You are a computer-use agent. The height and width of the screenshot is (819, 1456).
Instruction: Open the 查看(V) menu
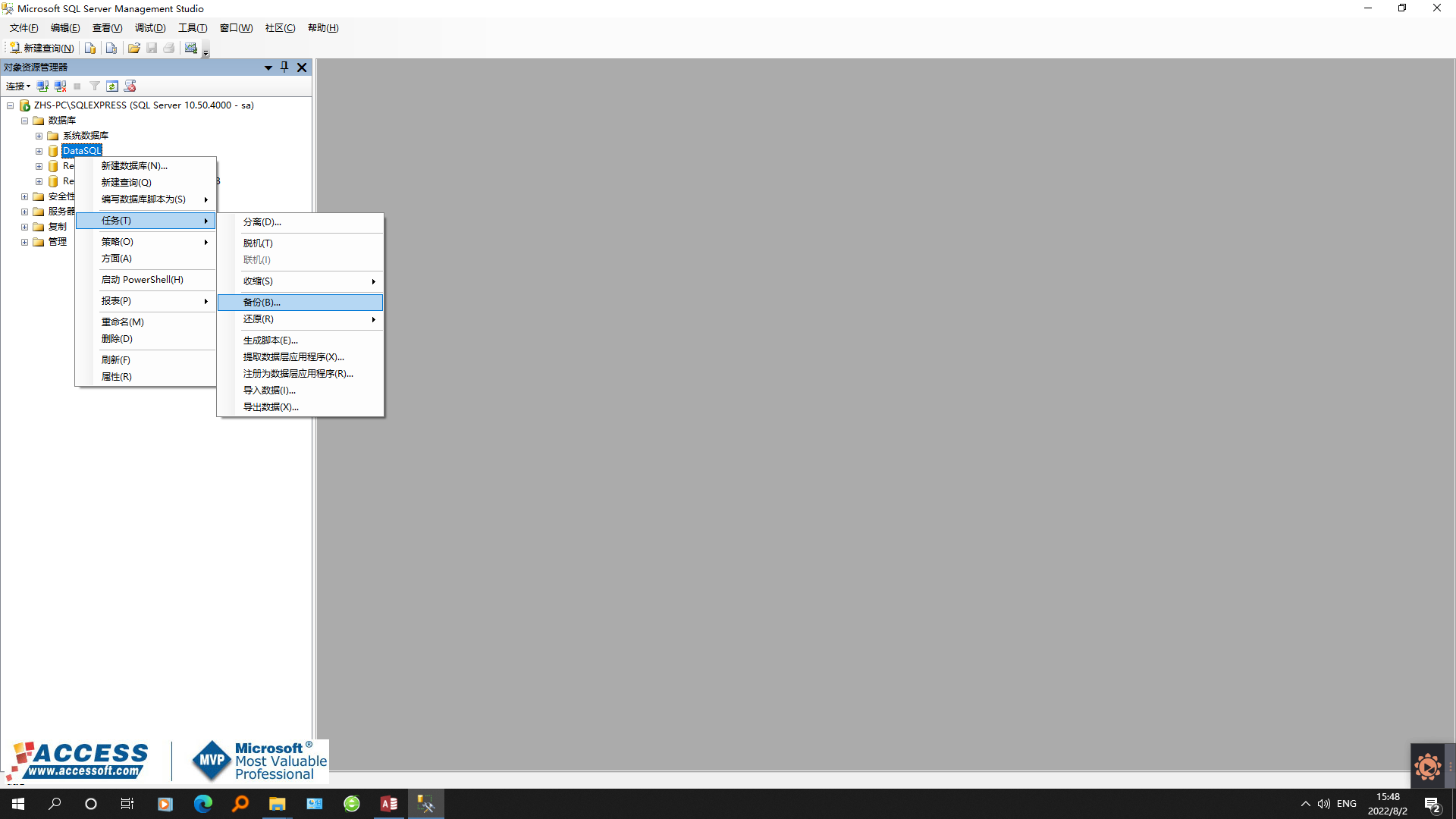click(107, 28)
